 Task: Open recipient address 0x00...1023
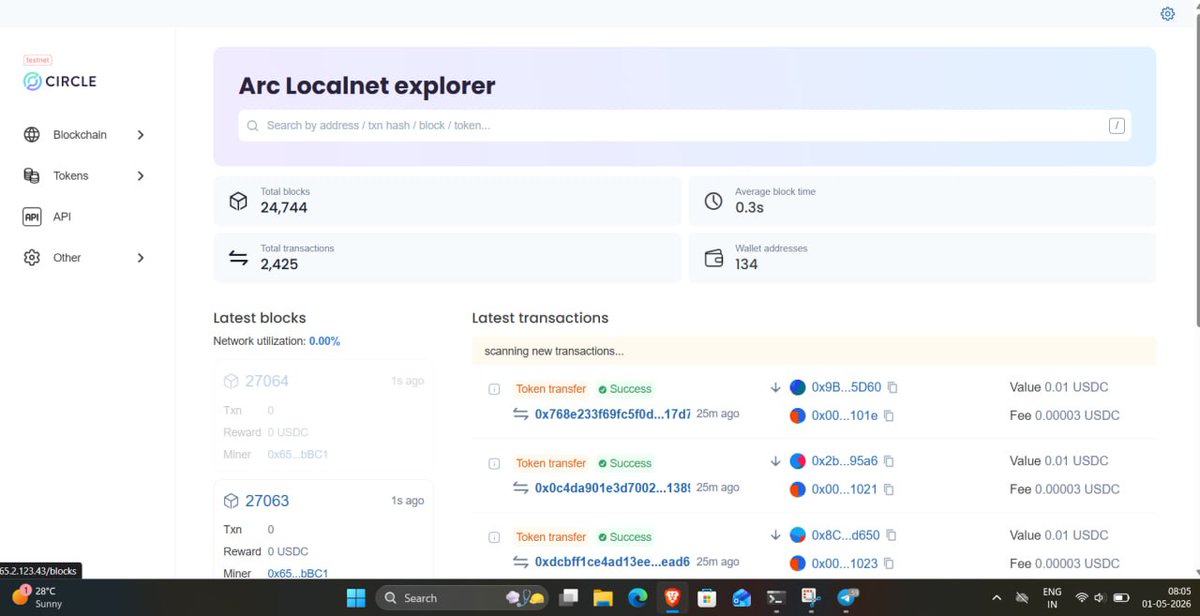[x=844, y=563]
